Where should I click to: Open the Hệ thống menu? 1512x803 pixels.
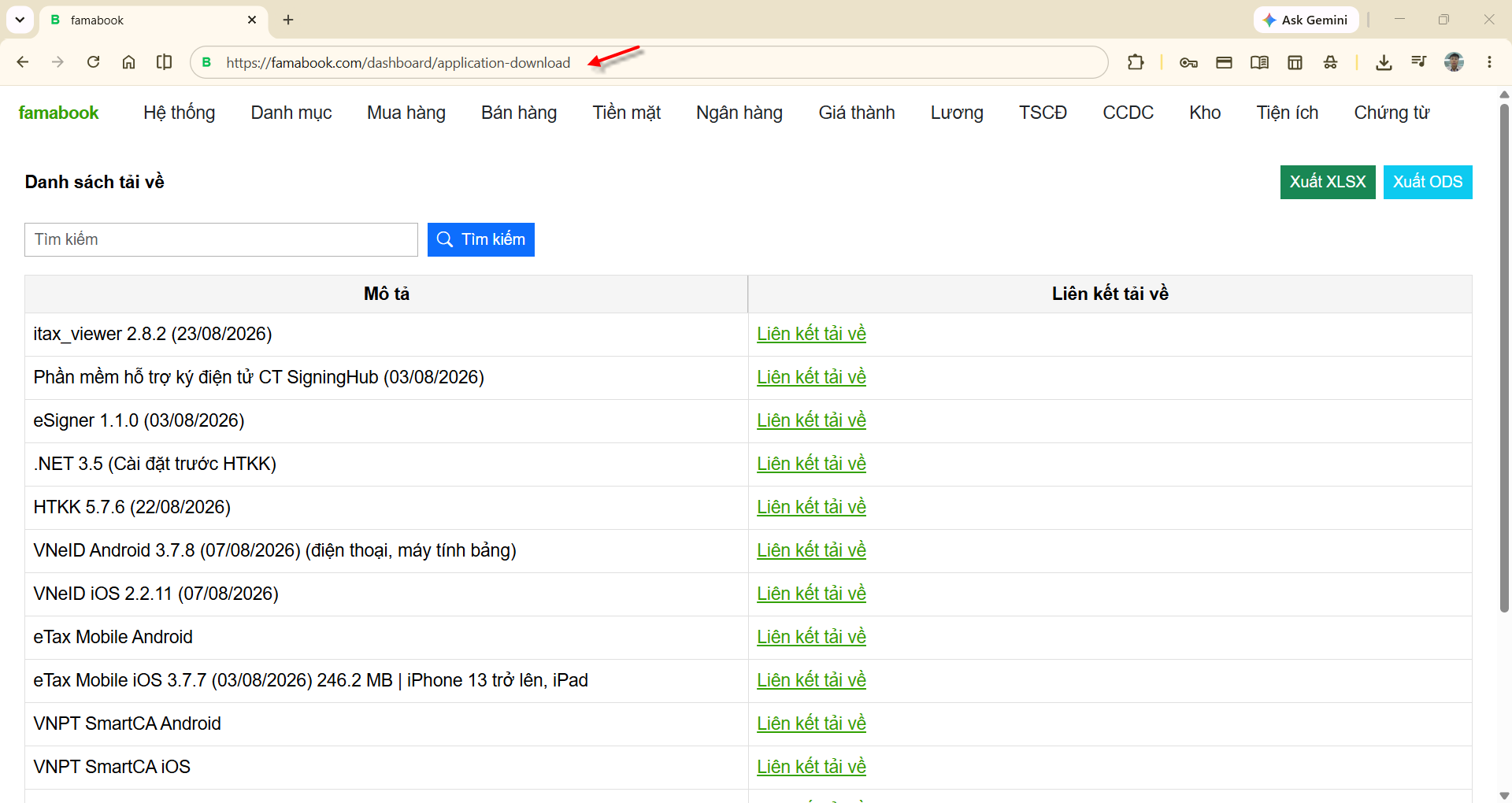(x=180, y=113)
